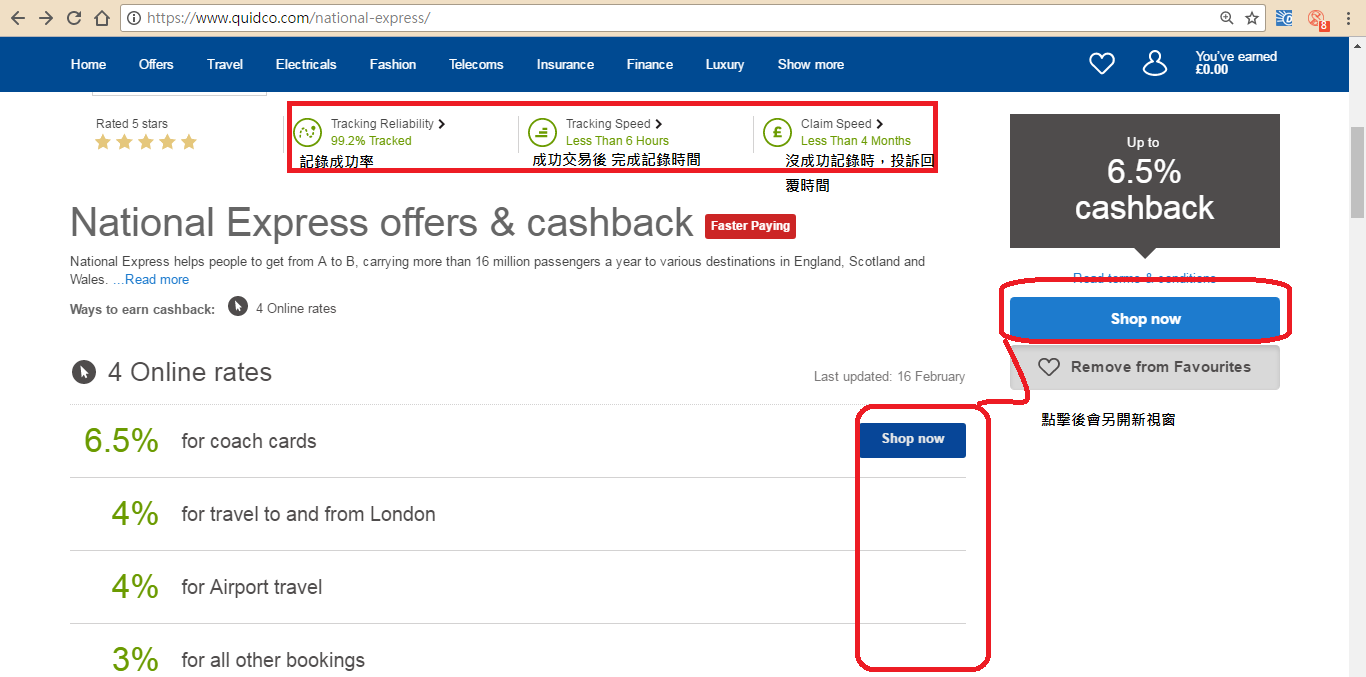Select the 4% for Airport travel row
Image resolution: width=1366 pixels, height=677 pixels.
pos(518,587)
